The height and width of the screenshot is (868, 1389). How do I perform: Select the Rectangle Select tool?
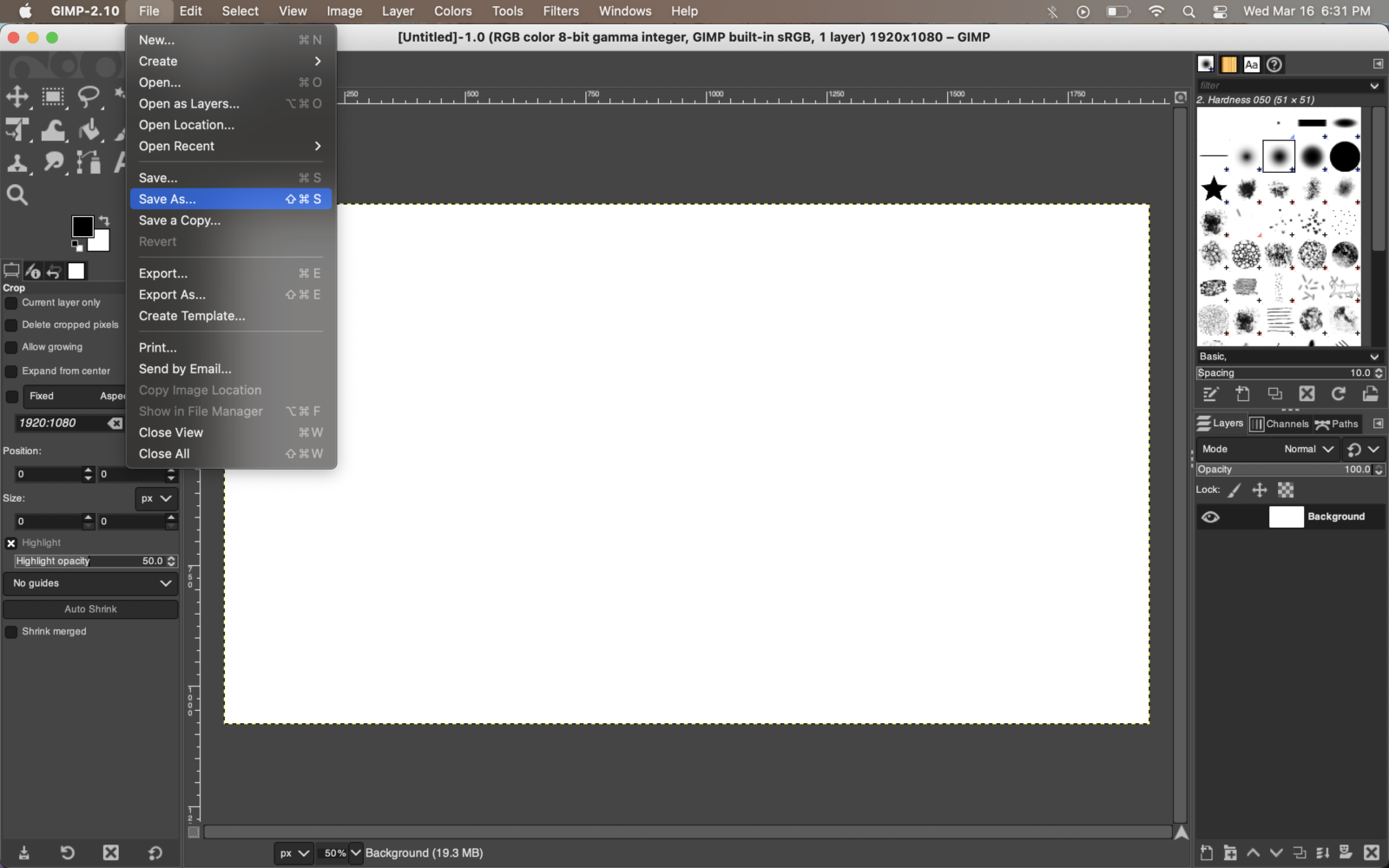(x=53, y=97)
